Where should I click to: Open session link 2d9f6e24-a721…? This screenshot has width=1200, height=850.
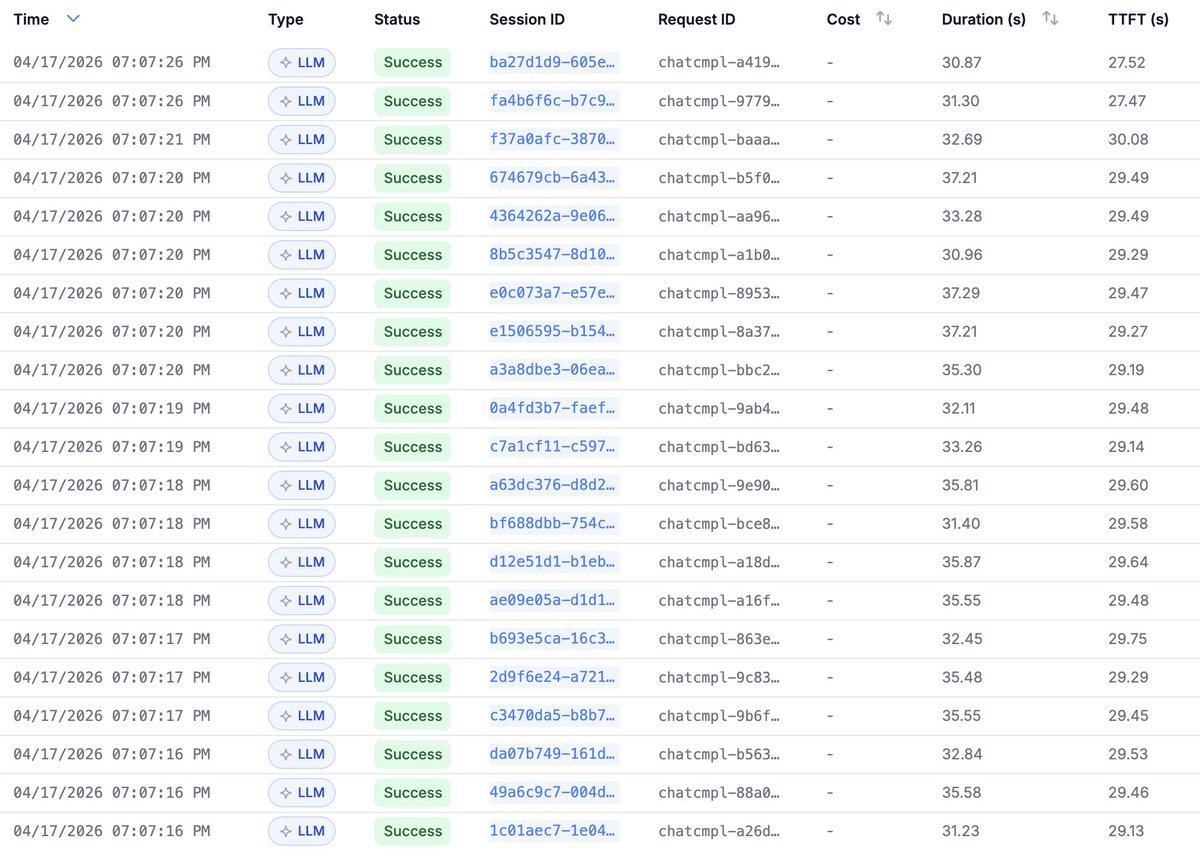(x=554, y=677)
